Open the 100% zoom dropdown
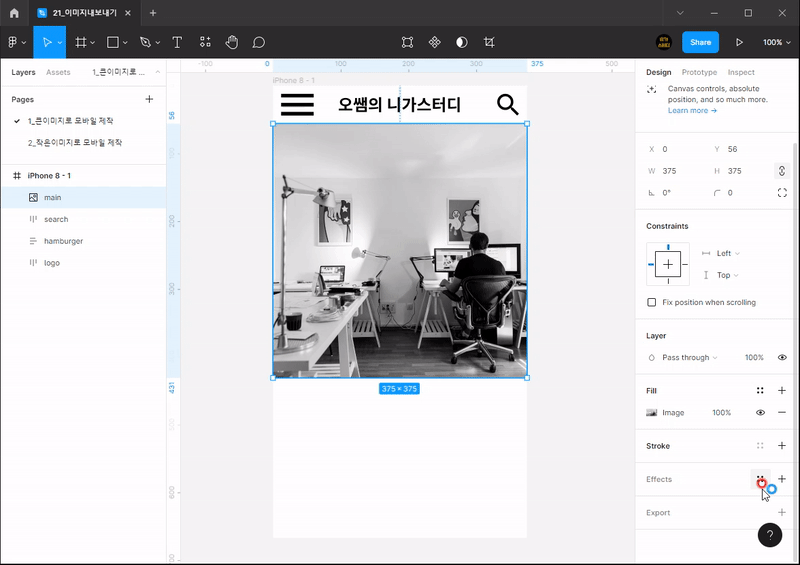Image resolution: width=800 pixels, height=565 pixels. pos(777,42)
